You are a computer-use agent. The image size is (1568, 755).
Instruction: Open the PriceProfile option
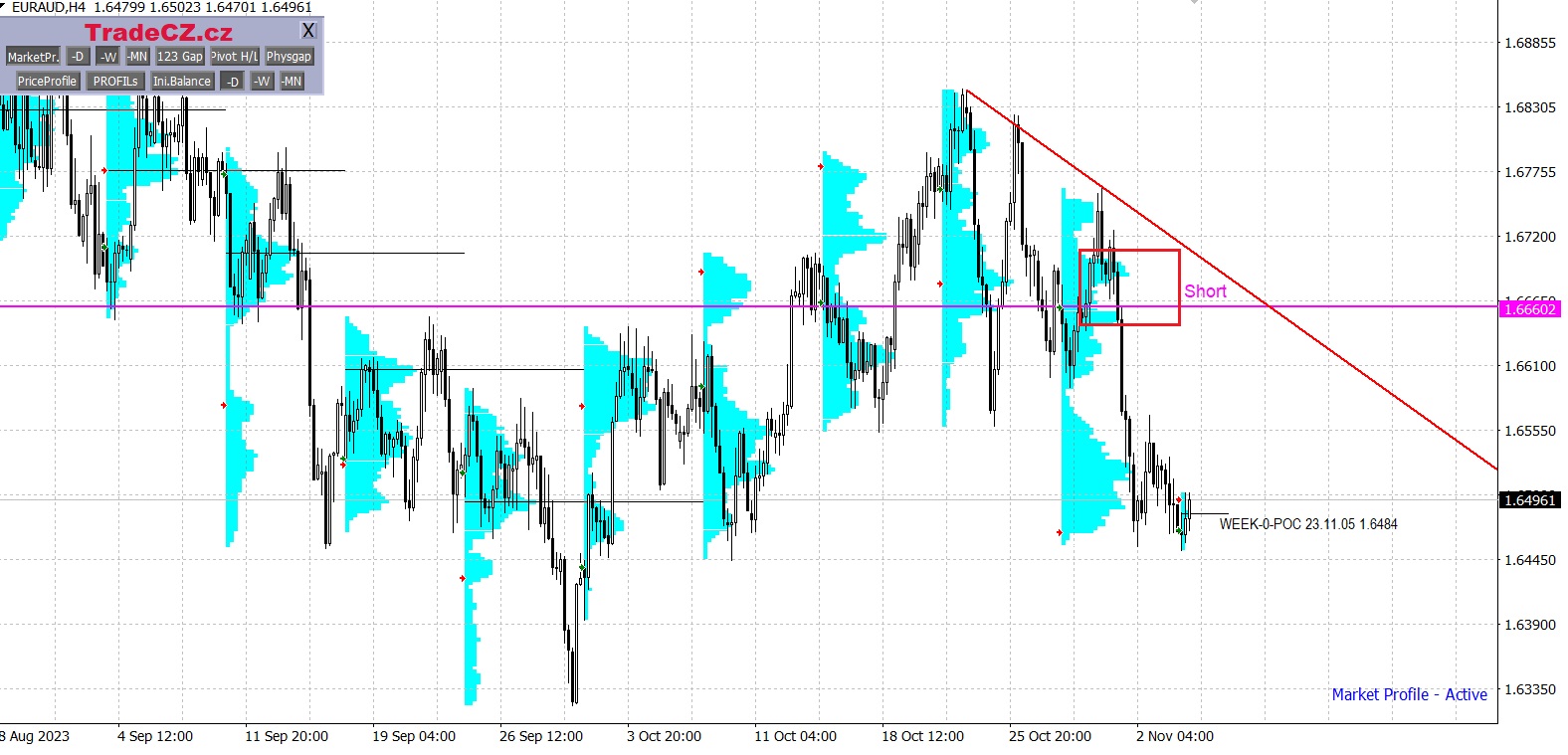tap(47, 82)
